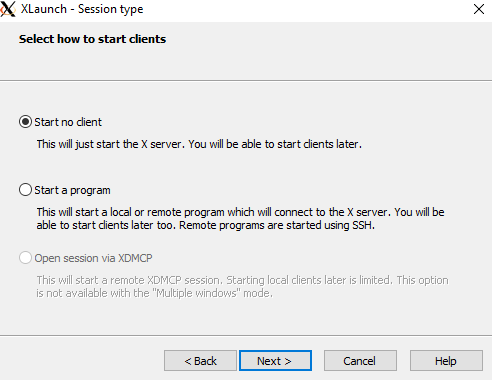Go back with the < Back button
492x380 pixels.
click(x=200, y=361)
